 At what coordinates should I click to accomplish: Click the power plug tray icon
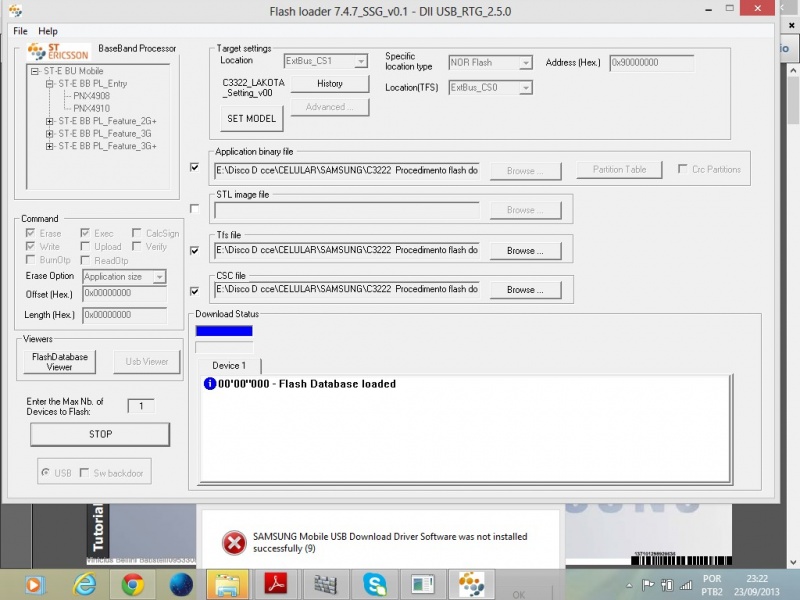coord(667,585)
